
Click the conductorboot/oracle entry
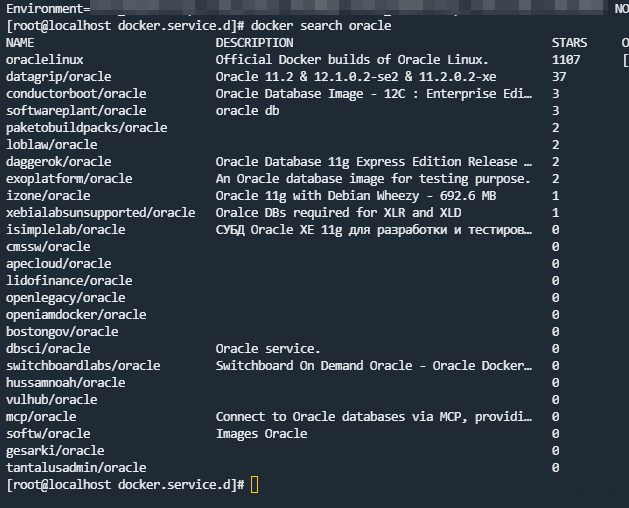[x=76, y=94]
